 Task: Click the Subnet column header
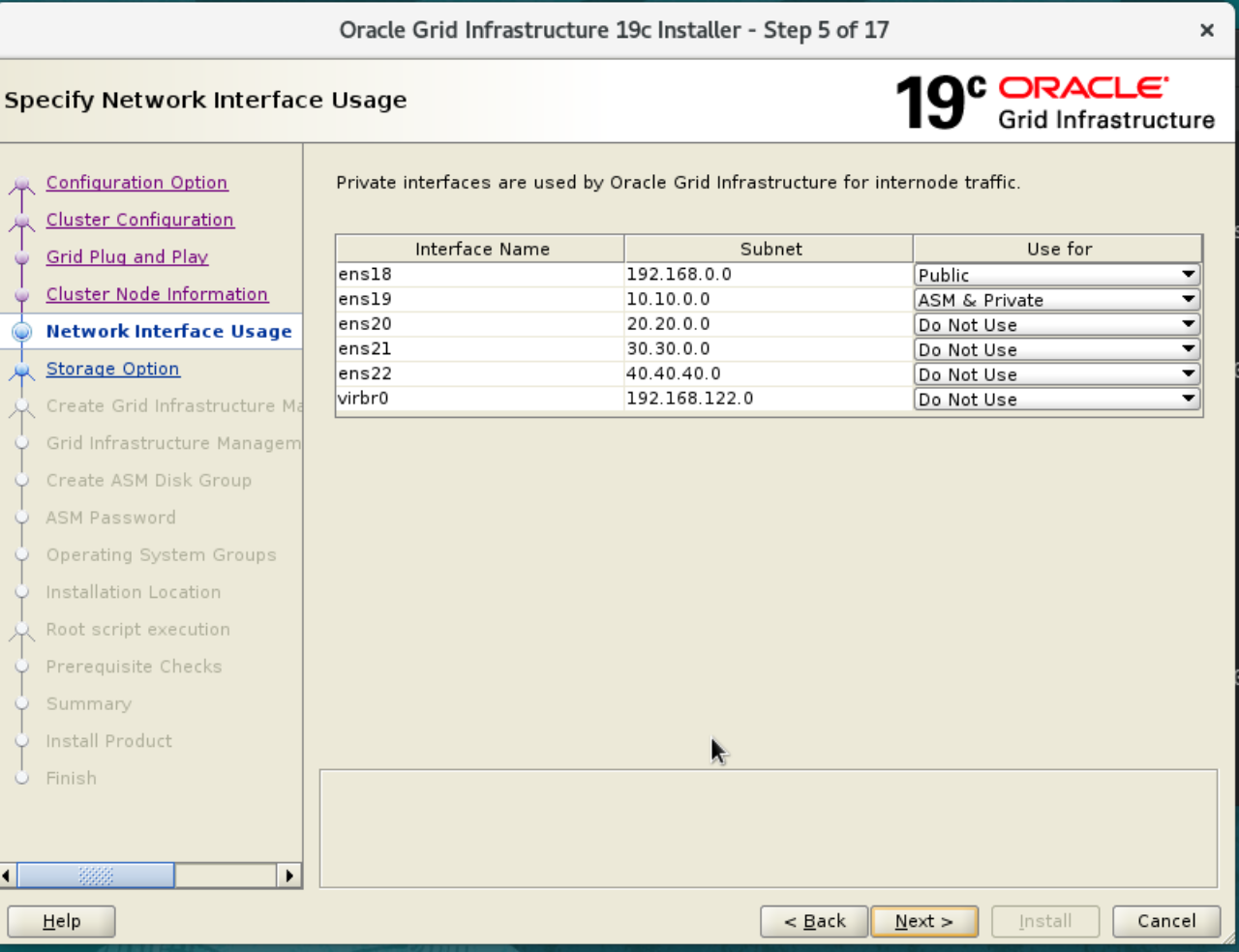coord(770,249)
